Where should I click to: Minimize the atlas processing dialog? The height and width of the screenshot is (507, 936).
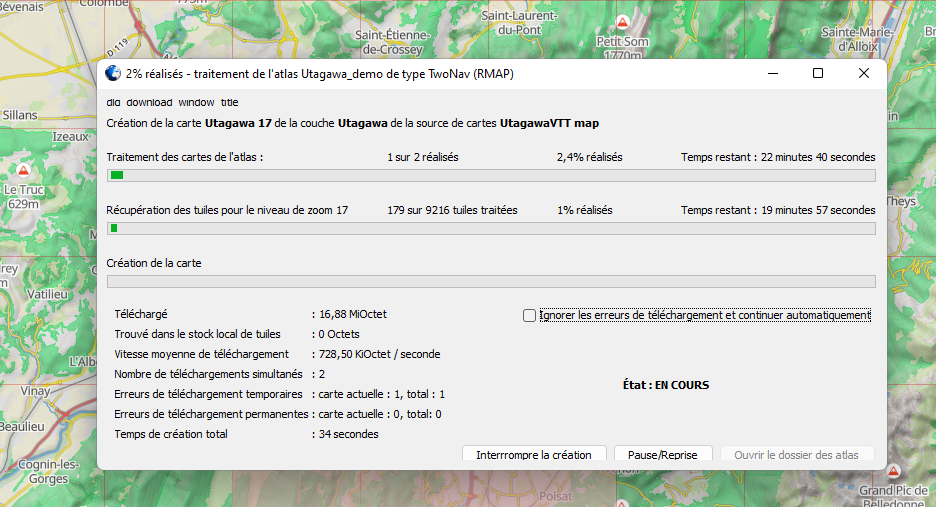(773, 73)
